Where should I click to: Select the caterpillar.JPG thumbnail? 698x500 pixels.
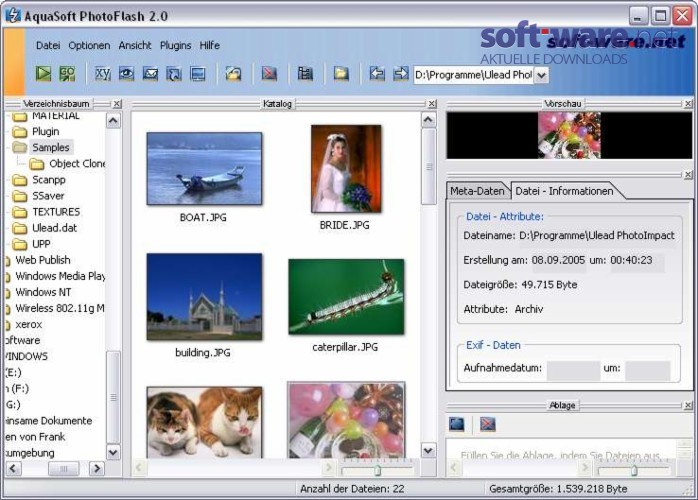[346, 297]
